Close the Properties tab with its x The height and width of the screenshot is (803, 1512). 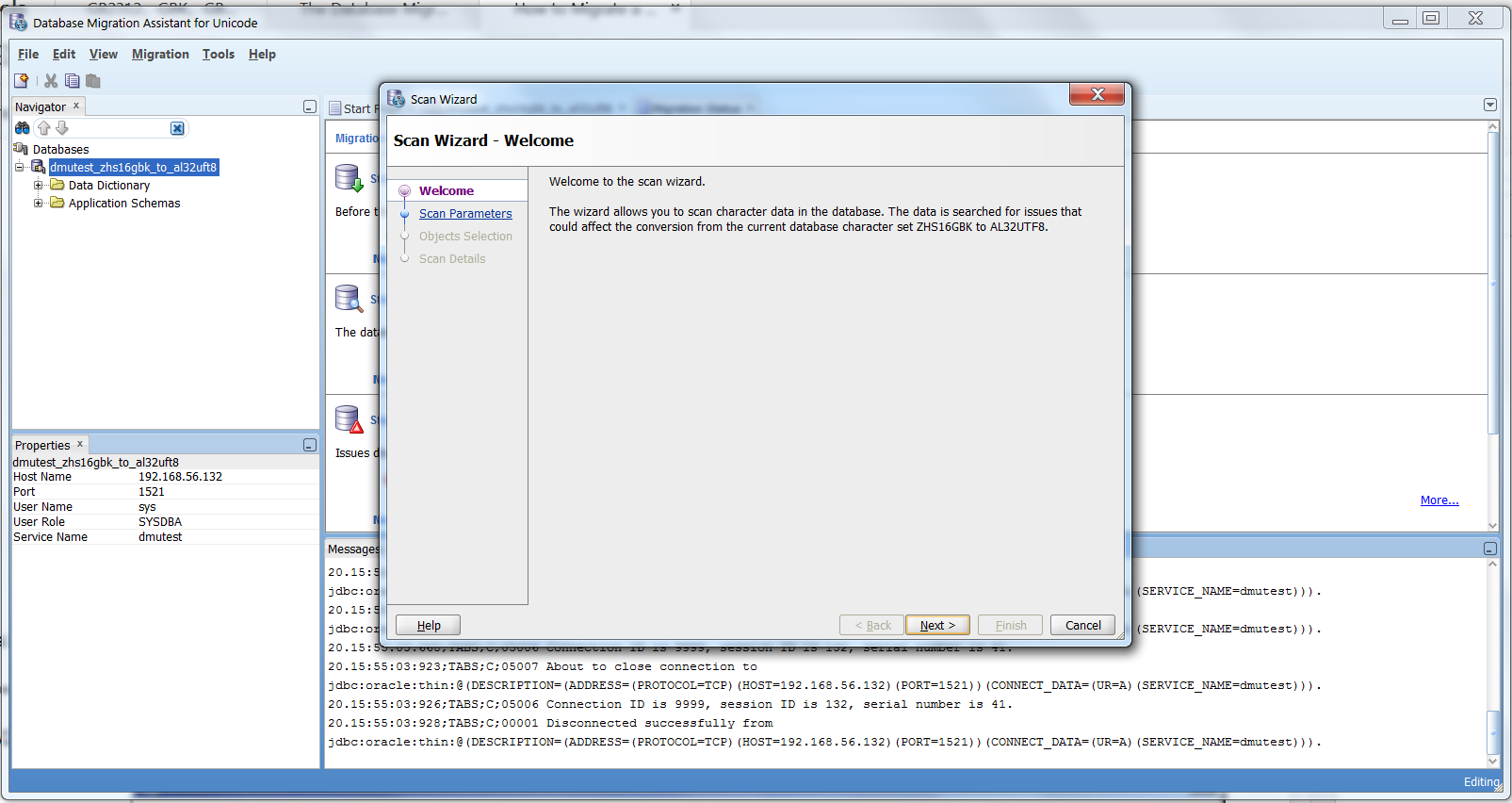tap(80, 444)
